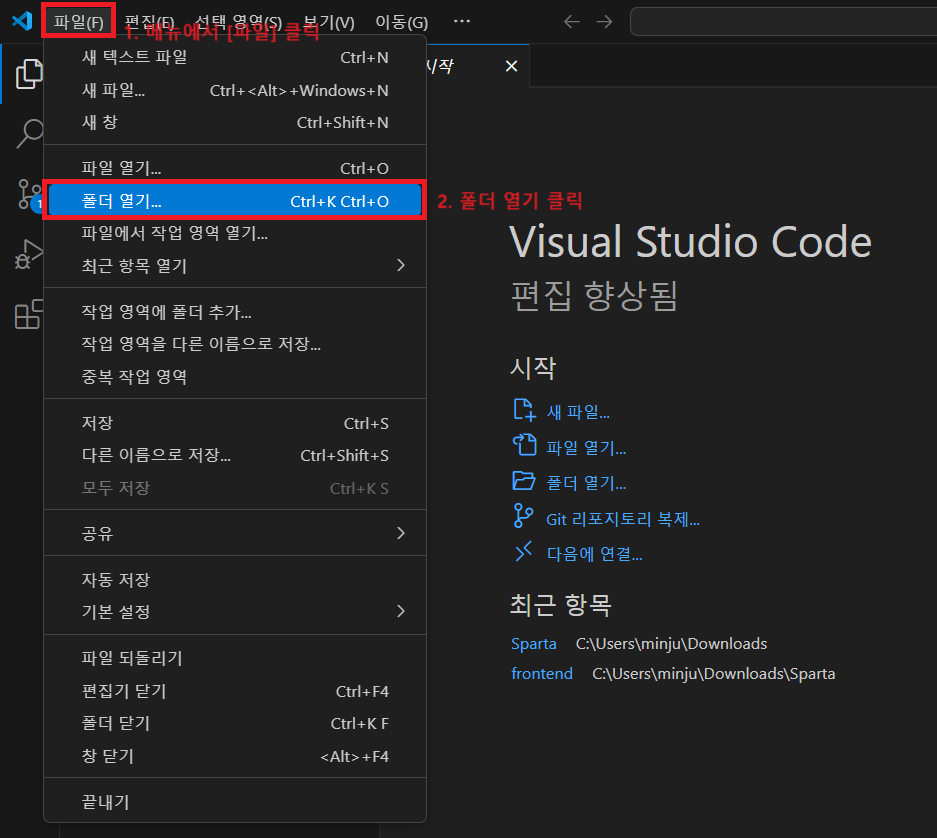Viewport: 937px width, 838px height.
Task: Select 저장 menu item
Action: pos(235,423)
